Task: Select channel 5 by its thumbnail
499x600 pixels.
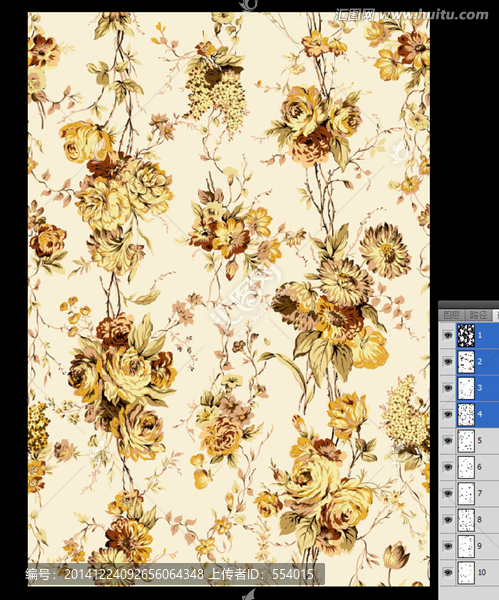Action: 466,441
